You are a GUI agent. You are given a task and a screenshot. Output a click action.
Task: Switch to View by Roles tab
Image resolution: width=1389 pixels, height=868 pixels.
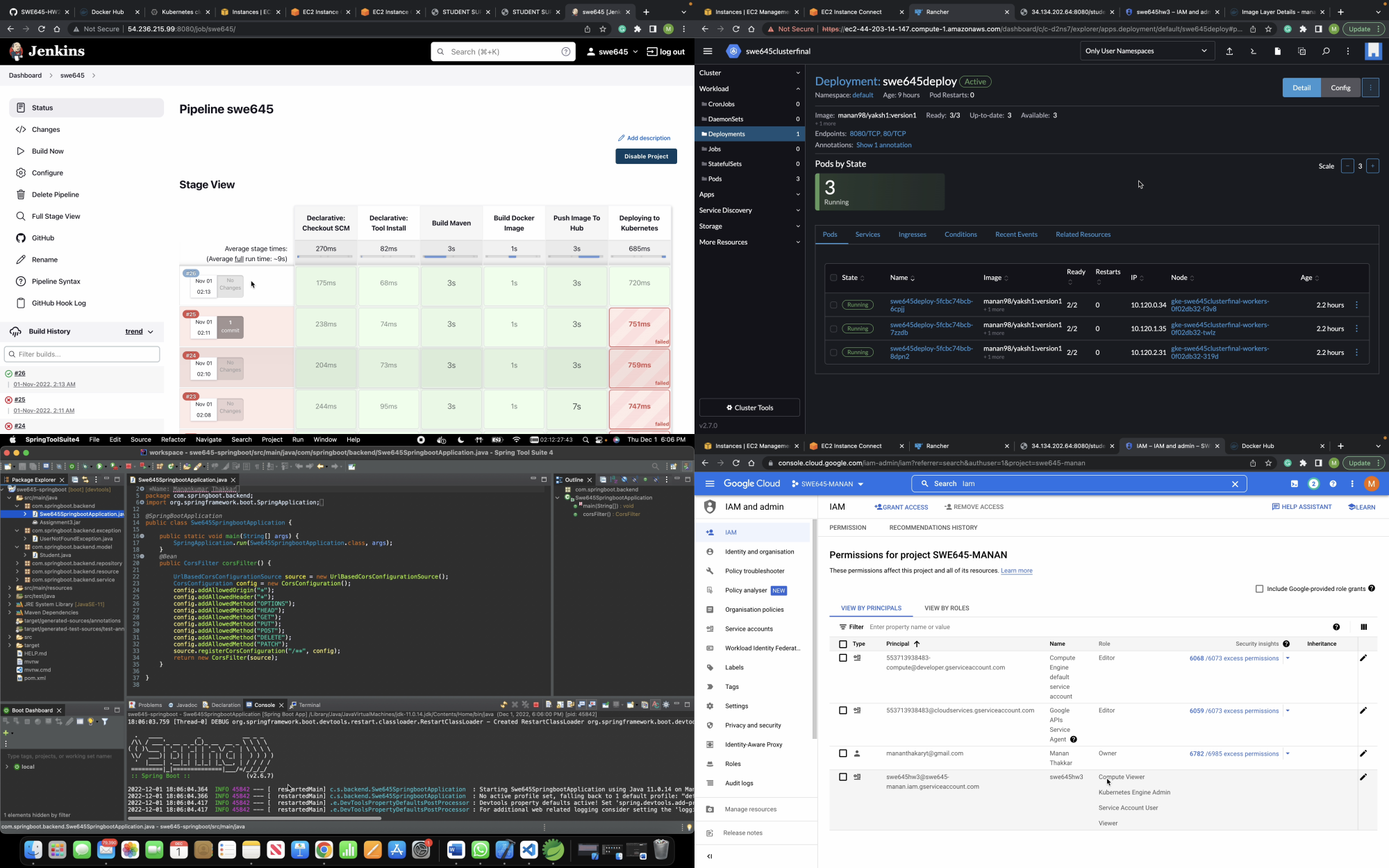(947, 608)
